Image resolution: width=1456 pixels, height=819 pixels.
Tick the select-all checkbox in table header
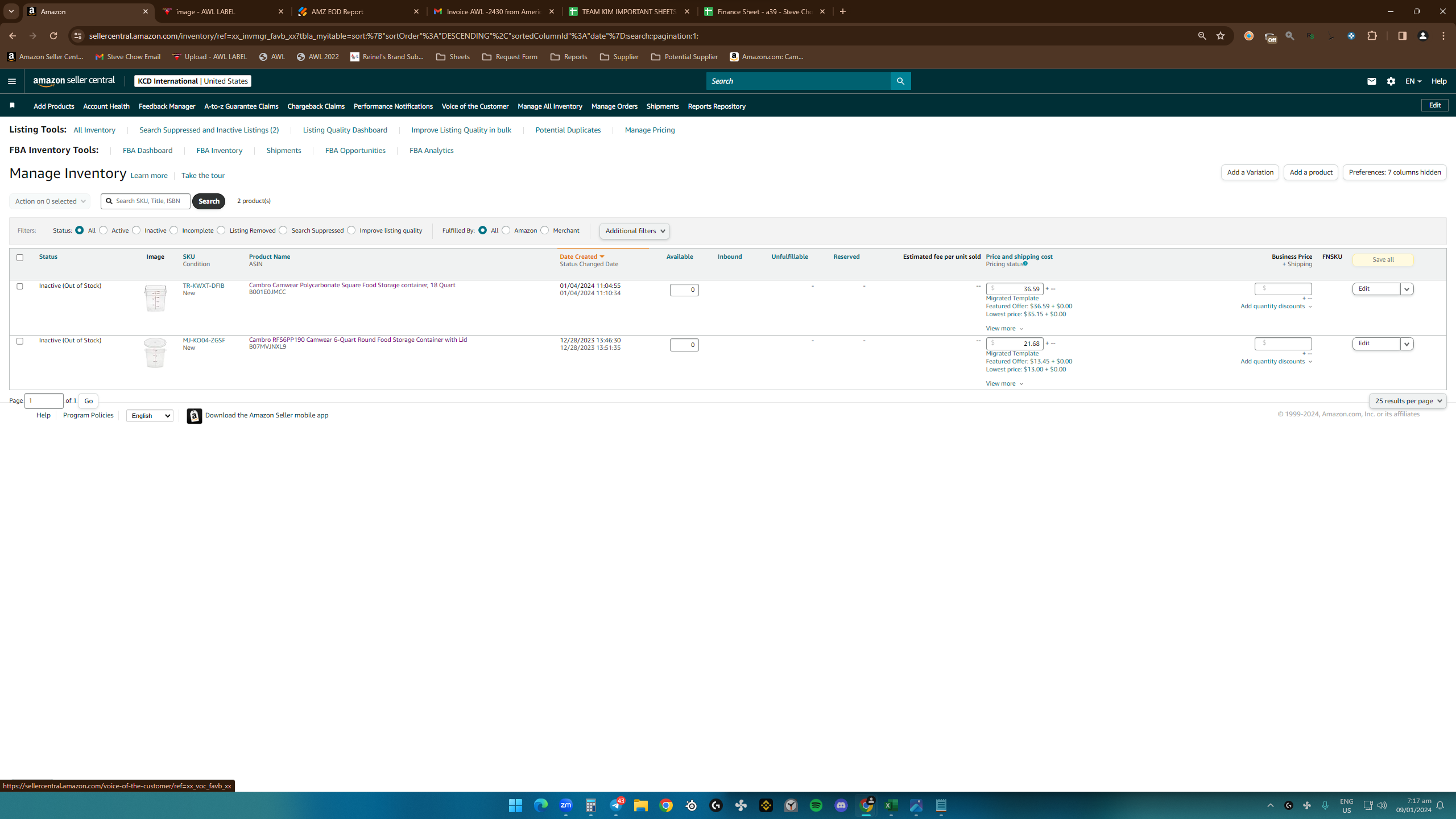tap(20, 258)
